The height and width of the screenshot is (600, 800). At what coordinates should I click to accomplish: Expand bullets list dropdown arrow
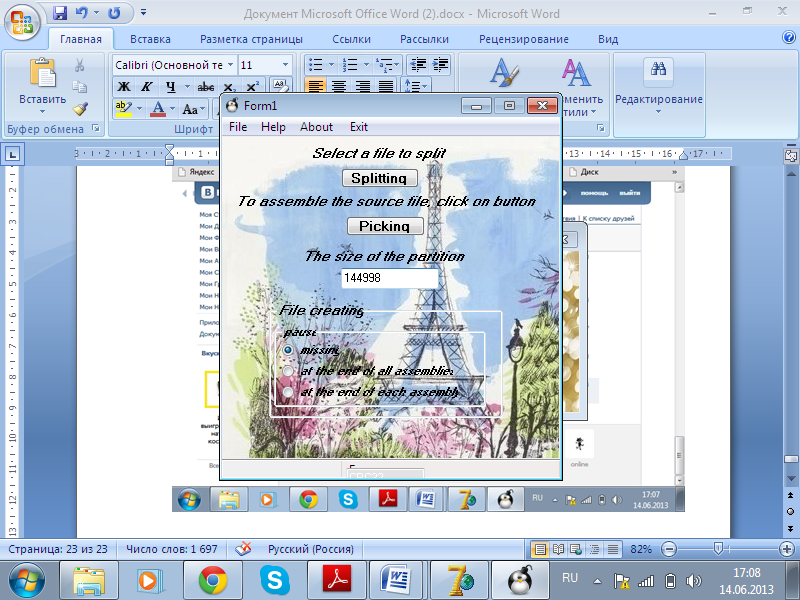(x=331, y=65)
